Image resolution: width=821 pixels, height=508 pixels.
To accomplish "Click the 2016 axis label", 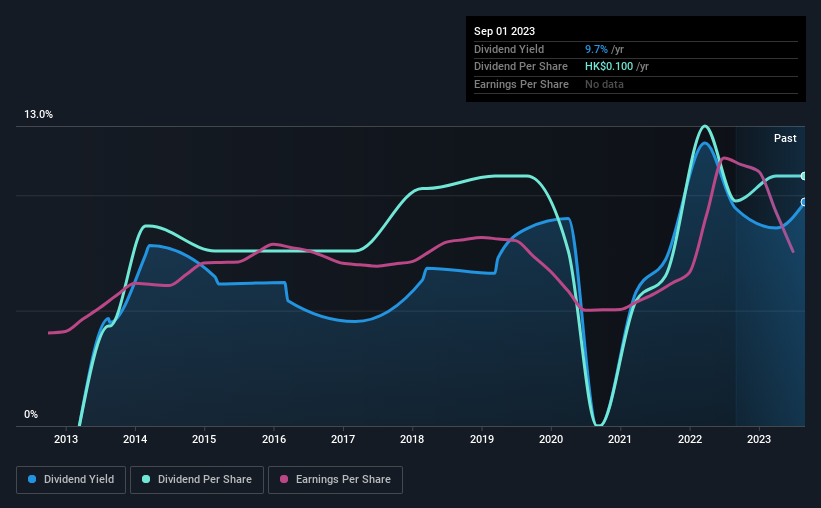I will 274,439.
